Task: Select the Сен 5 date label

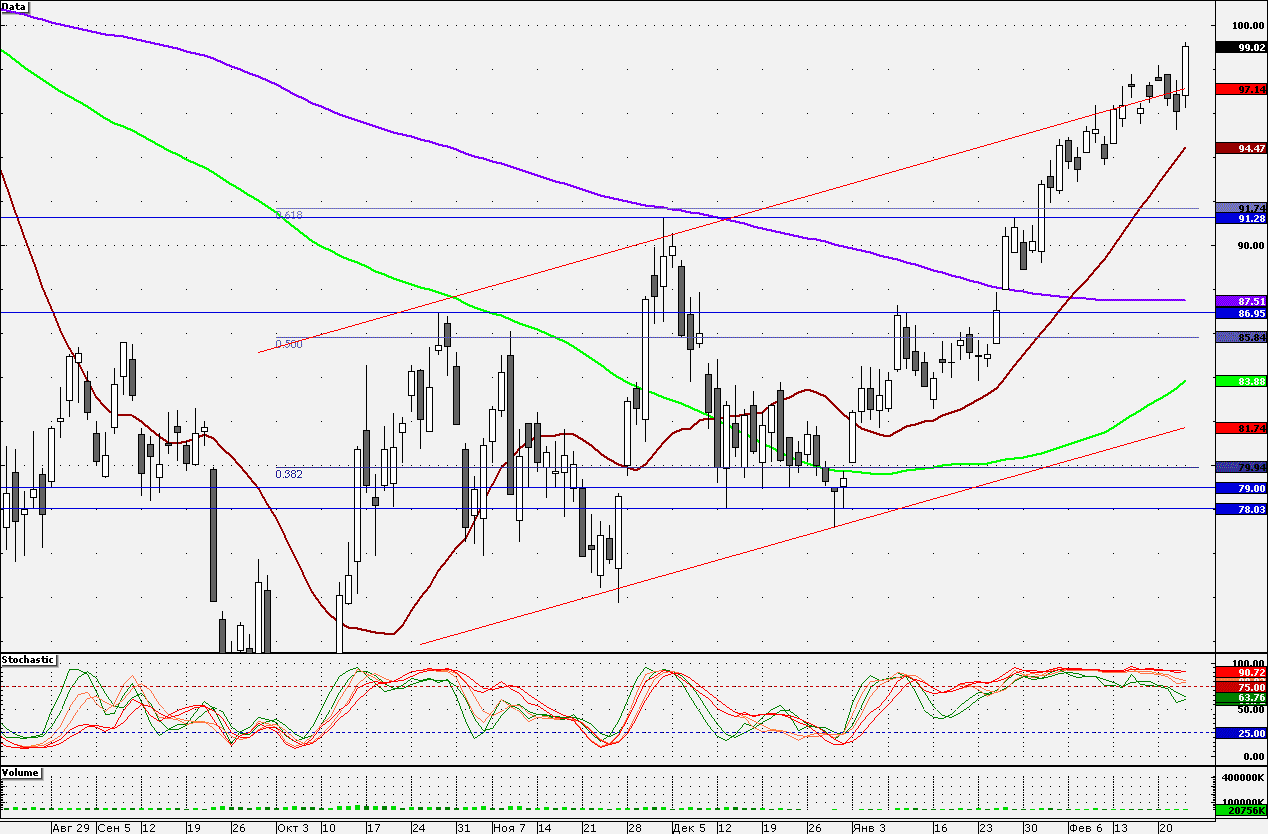Action: point(115,828)
